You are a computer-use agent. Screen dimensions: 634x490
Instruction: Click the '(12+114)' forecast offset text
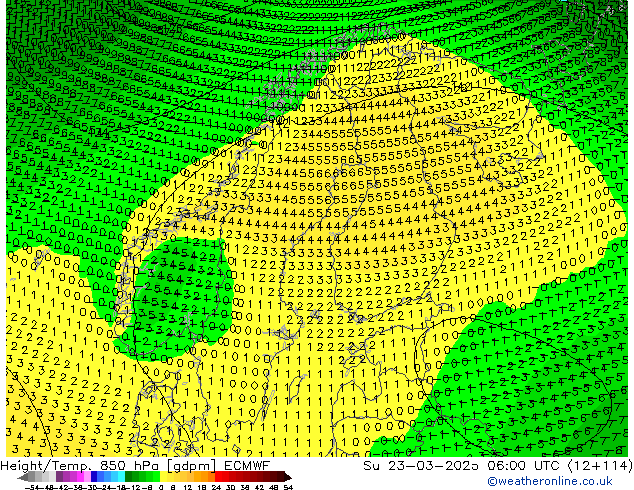click(600, 466)
